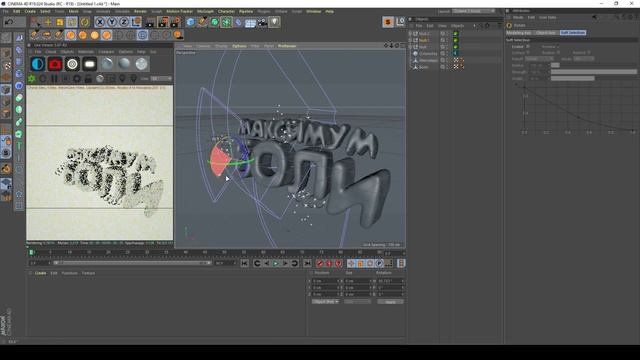Viewport: 640px width, 360px height.
Task: Toggle Enable checkbox in Soft Selection
Action: coord(528,47)
